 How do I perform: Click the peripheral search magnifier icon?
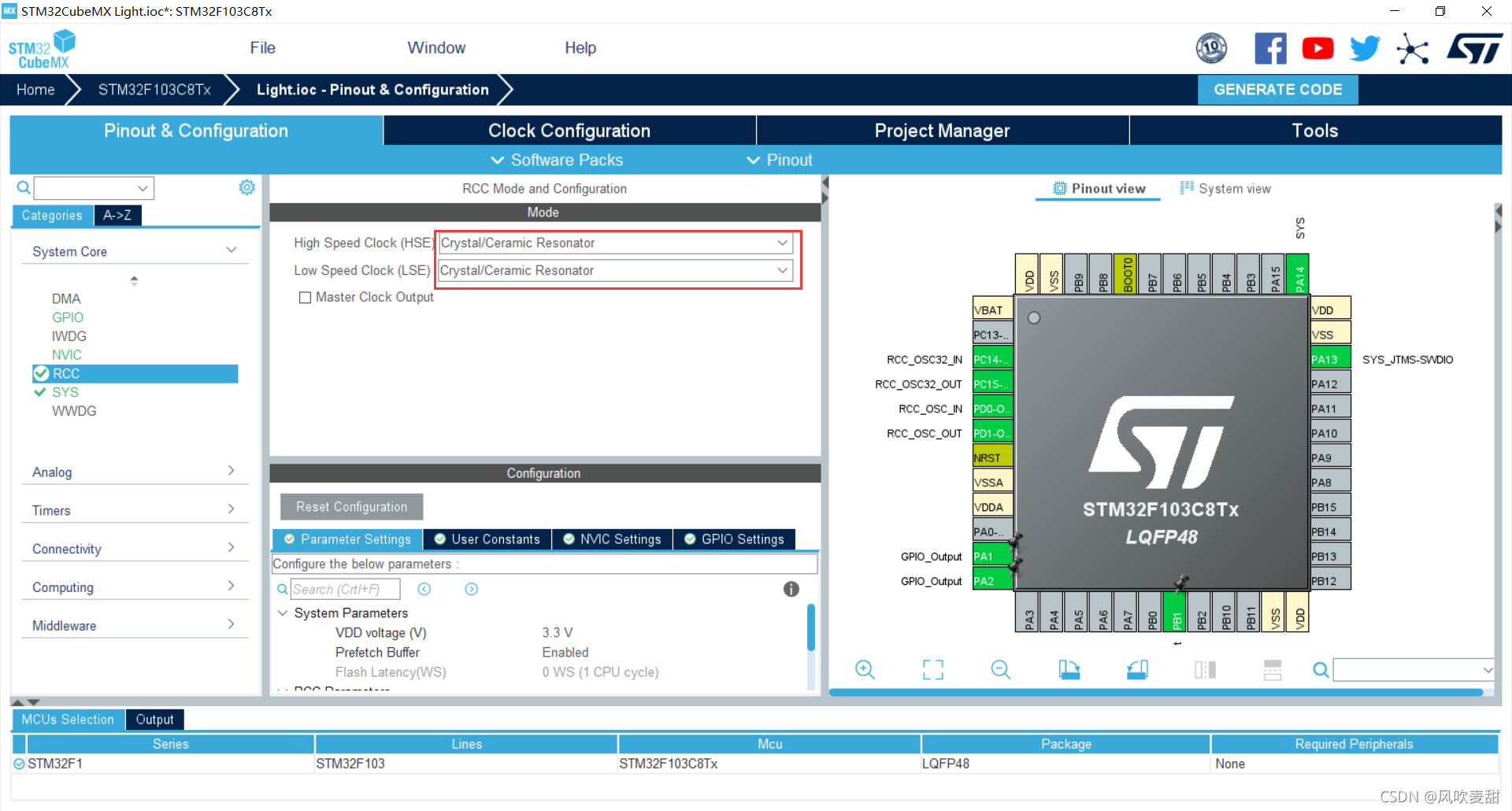point(24,187)
